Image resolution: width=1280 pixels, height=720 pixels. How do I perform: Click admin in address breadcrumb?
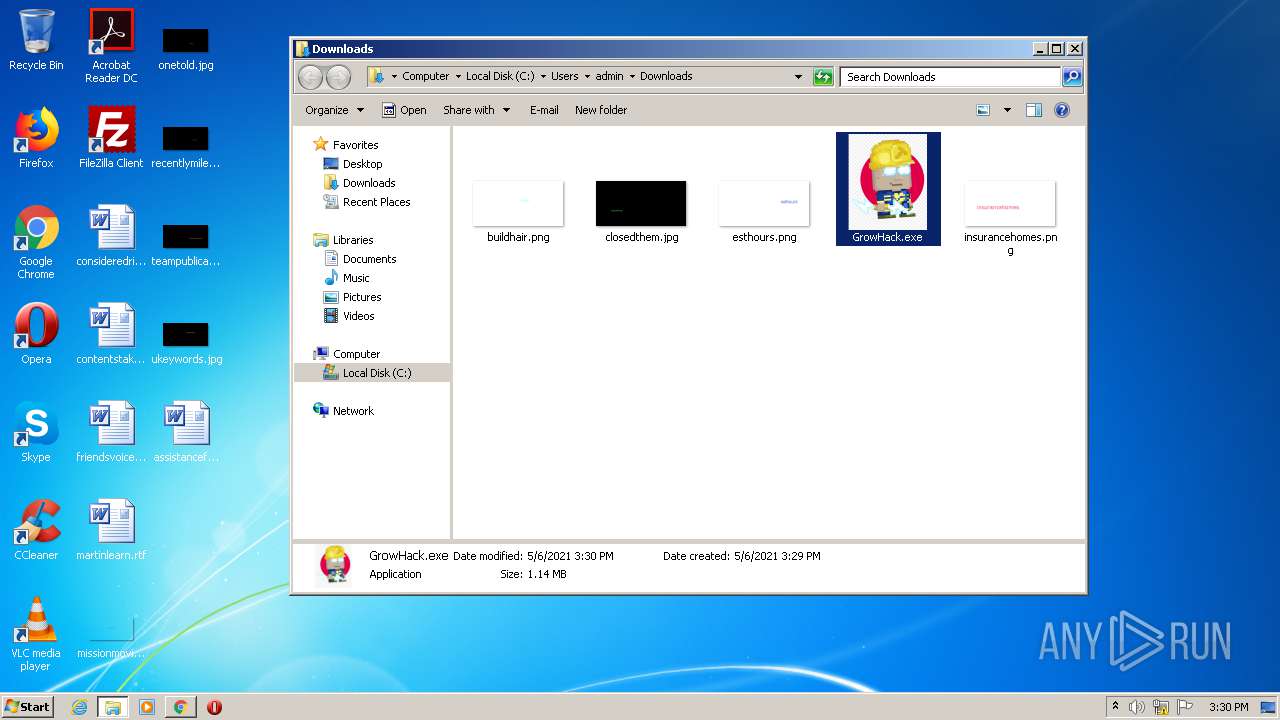610,76
